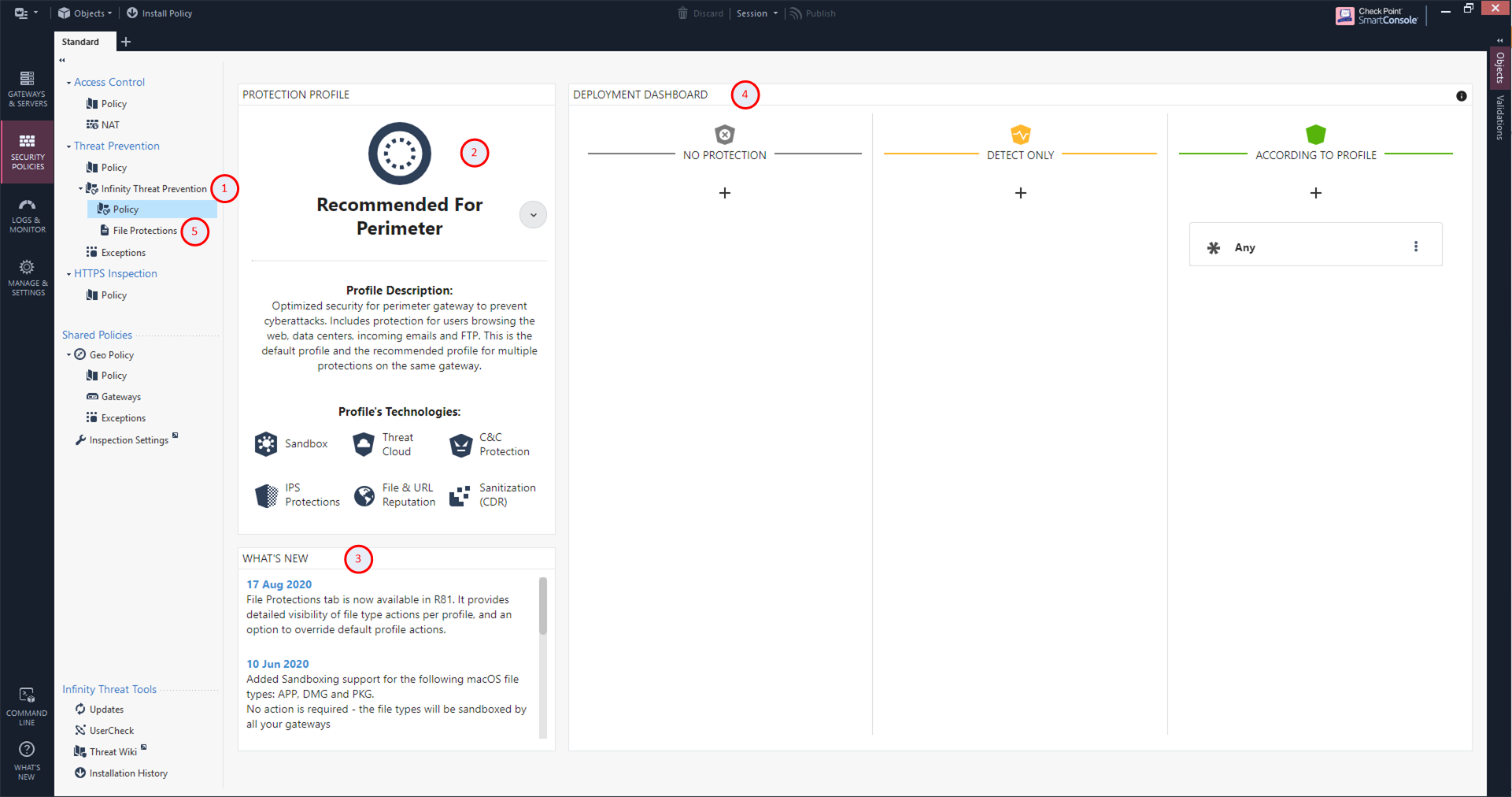Viewport: 1512px width, 797px height.
Task: Click the IPS Protections icon
Action: point(266,495)
